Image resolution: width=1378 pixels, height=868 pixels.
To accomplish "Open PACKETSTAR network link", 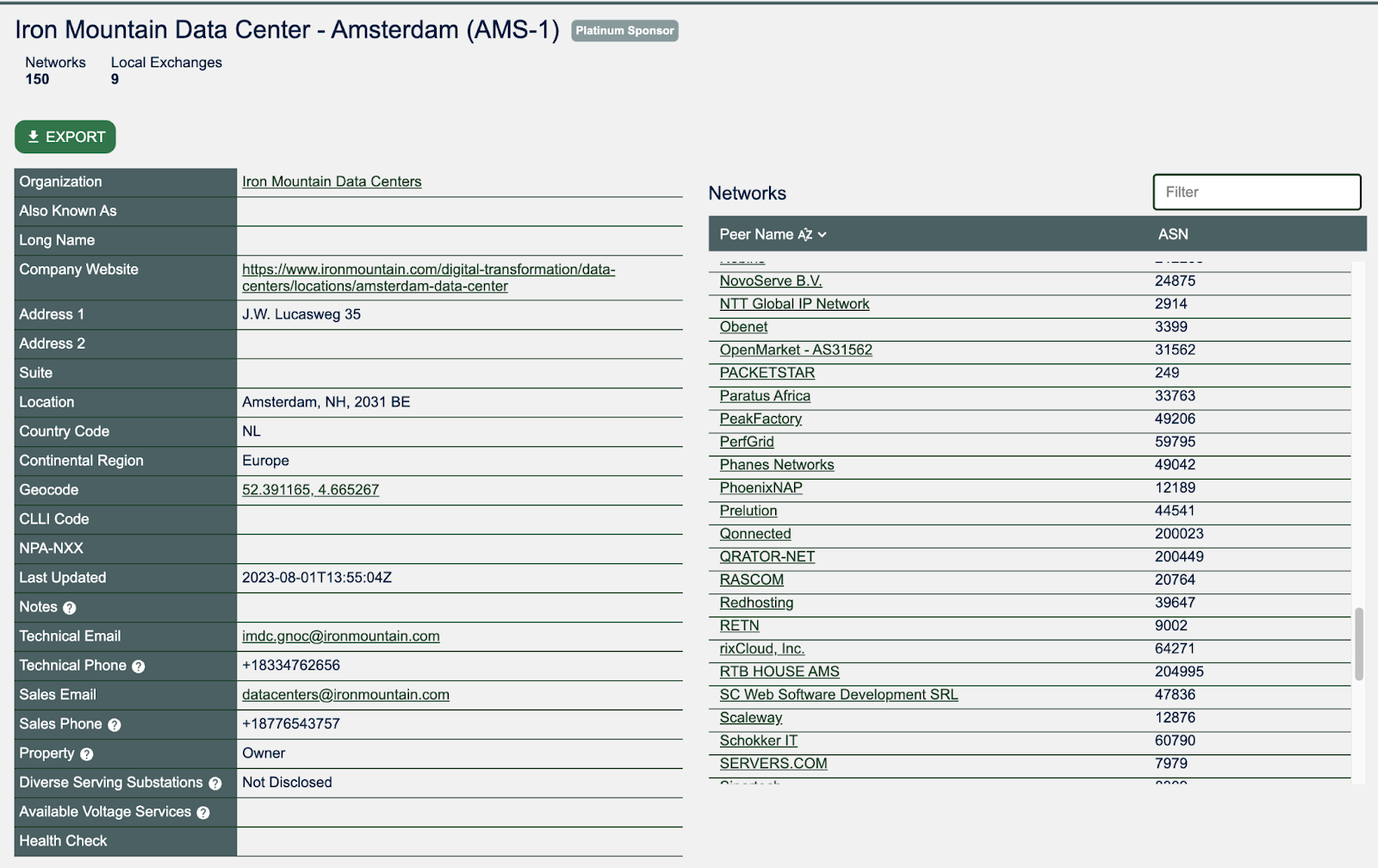I will pos(767,373).
